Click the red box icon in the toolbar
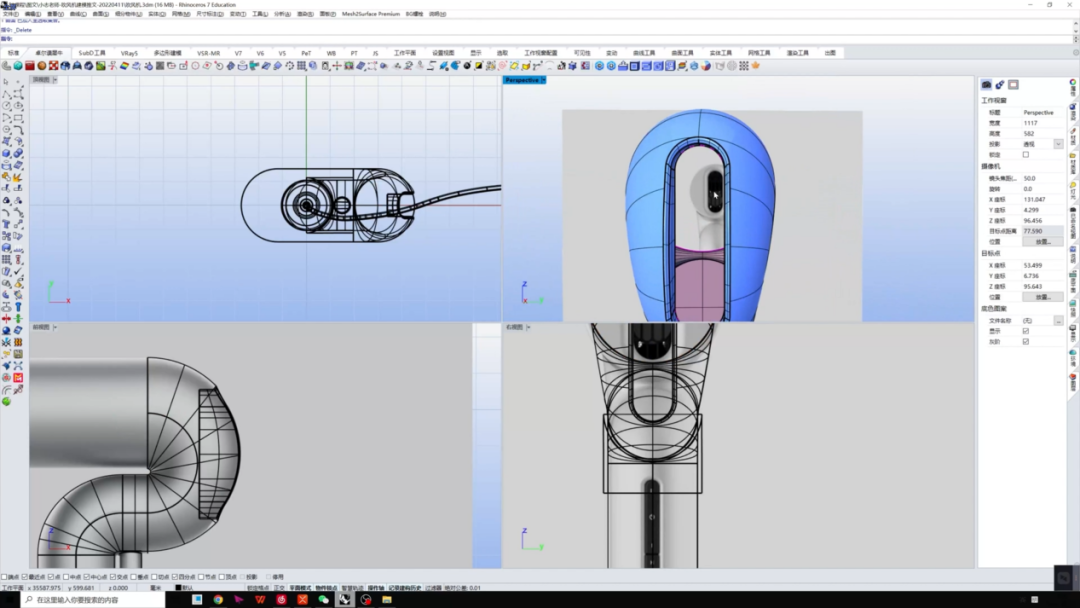This screenshot has height=608, width=1080. (x=30, y=66)
